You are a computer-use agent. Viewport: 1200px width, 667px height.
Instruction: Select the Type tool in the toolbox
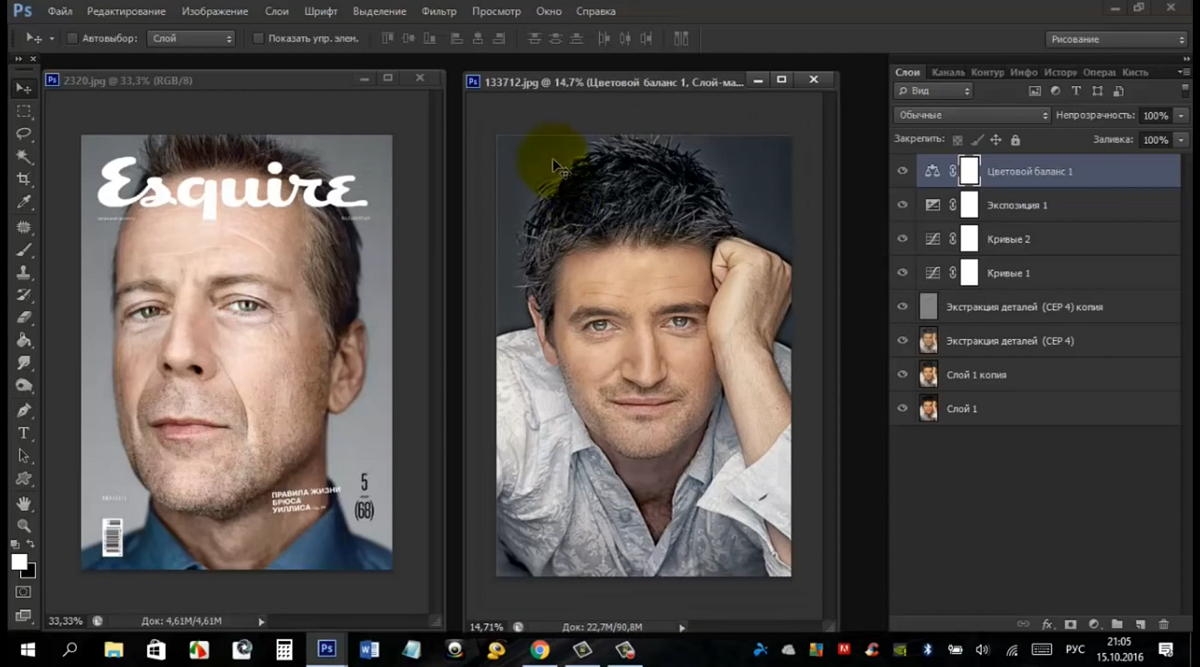tap(24, 433)
